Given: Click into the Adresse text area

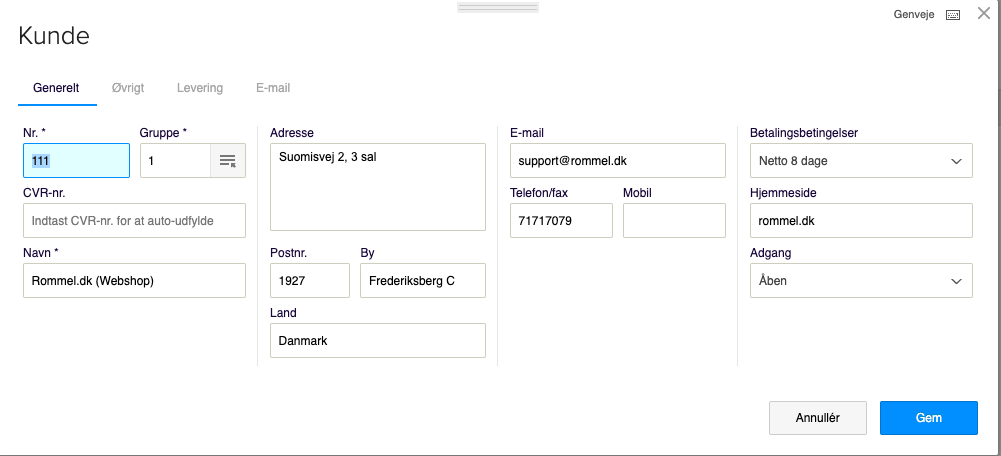Looking at the screenshot, I should (378, 186).
